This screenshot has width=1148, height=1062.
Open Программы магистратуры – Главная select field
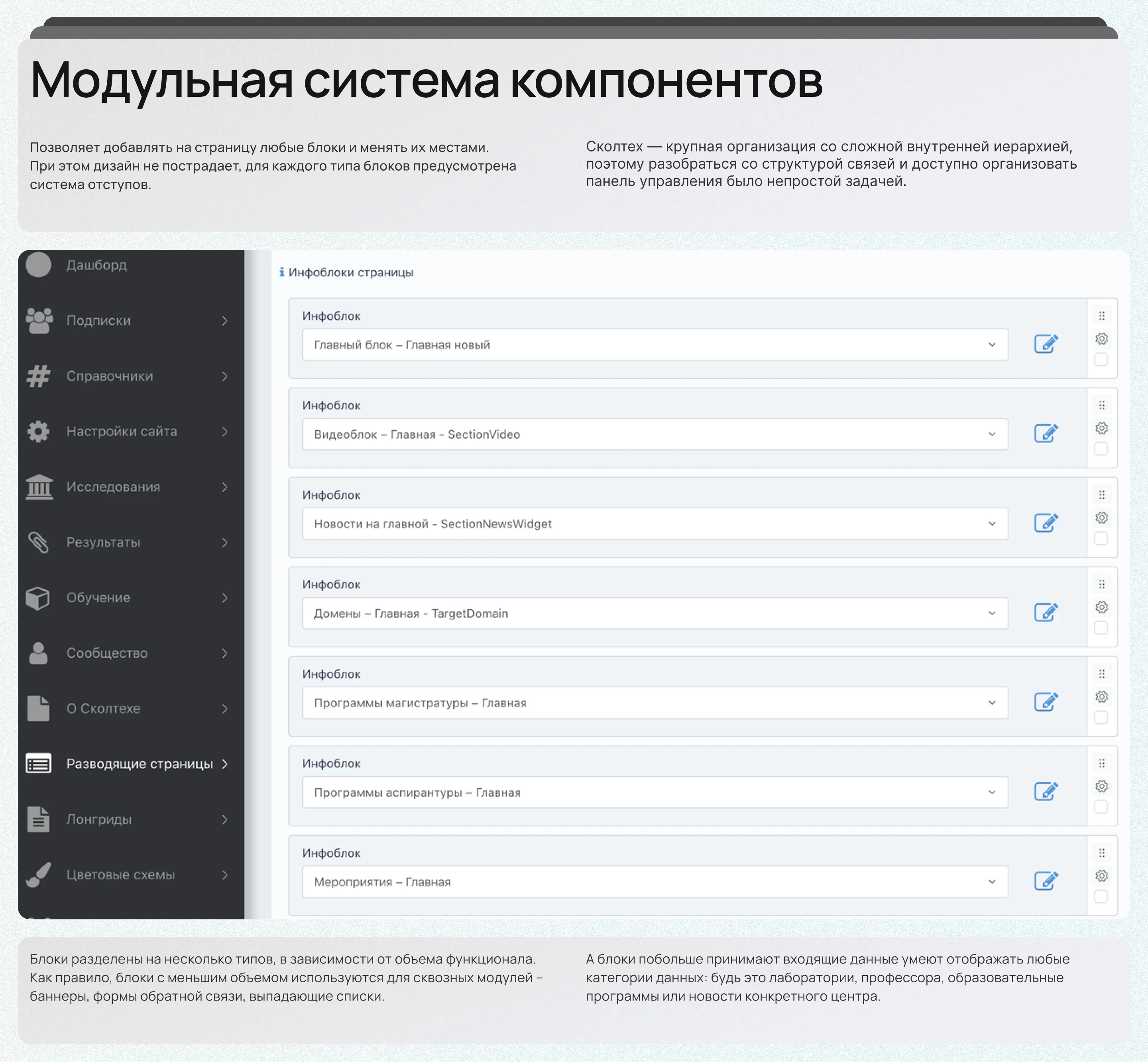point(655,703)
